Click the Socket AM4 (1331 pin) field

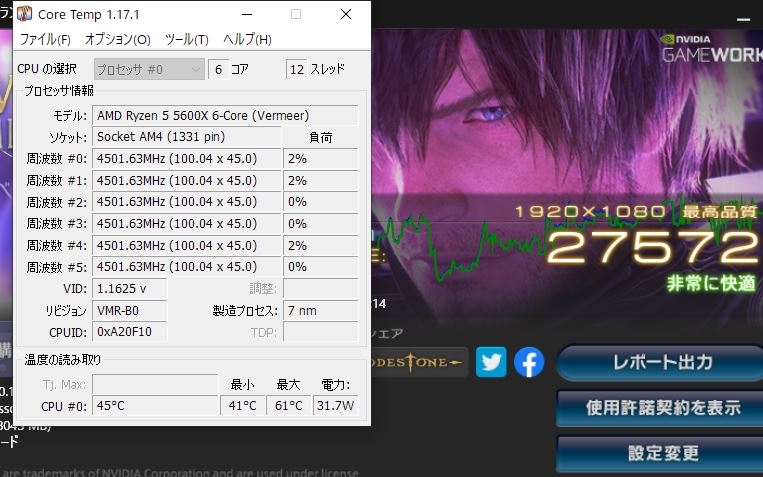[x=186, y=137]
